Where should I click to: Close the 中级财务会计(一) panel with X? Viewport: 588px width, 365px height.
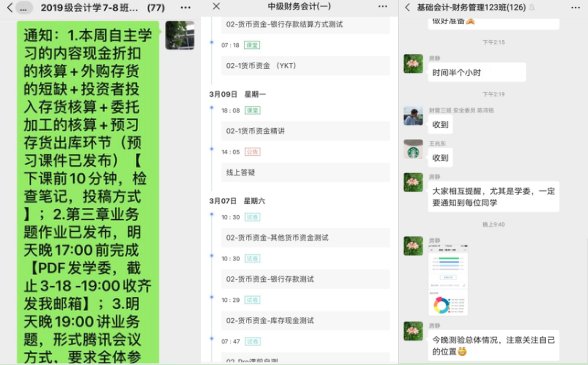pos(216,6)
